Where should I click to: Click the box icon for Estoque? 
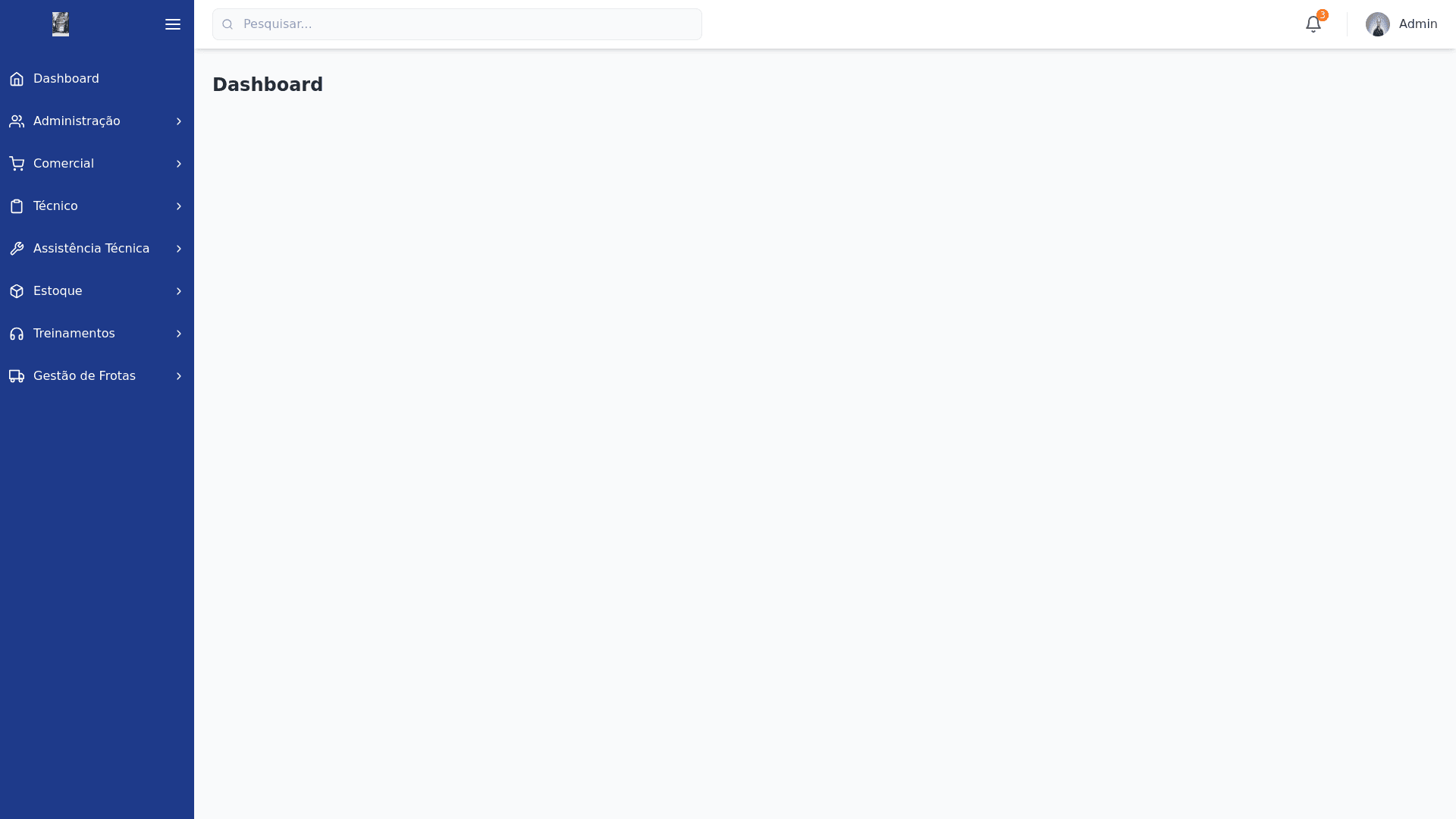point(17,291)
